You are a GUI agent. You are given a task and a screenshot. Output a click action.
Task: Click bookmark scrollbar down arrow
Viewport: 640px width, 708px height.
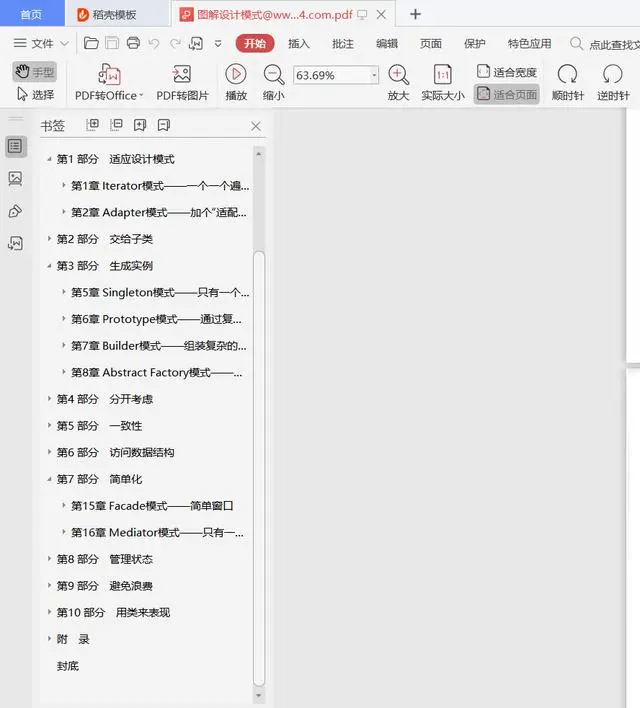click(x=259, y=696)
